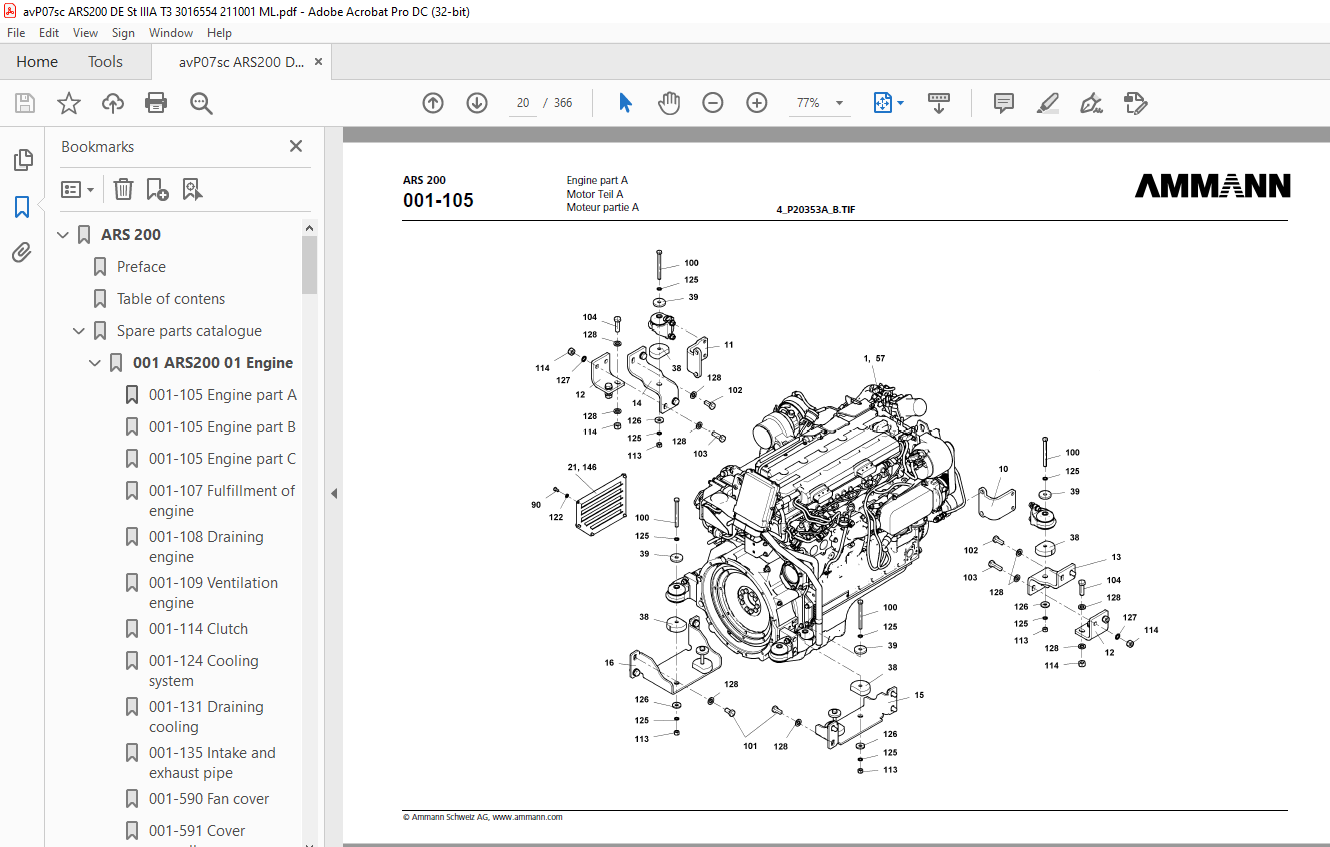
Task: Click the page number input field
Action: click(x=522, y=103)
